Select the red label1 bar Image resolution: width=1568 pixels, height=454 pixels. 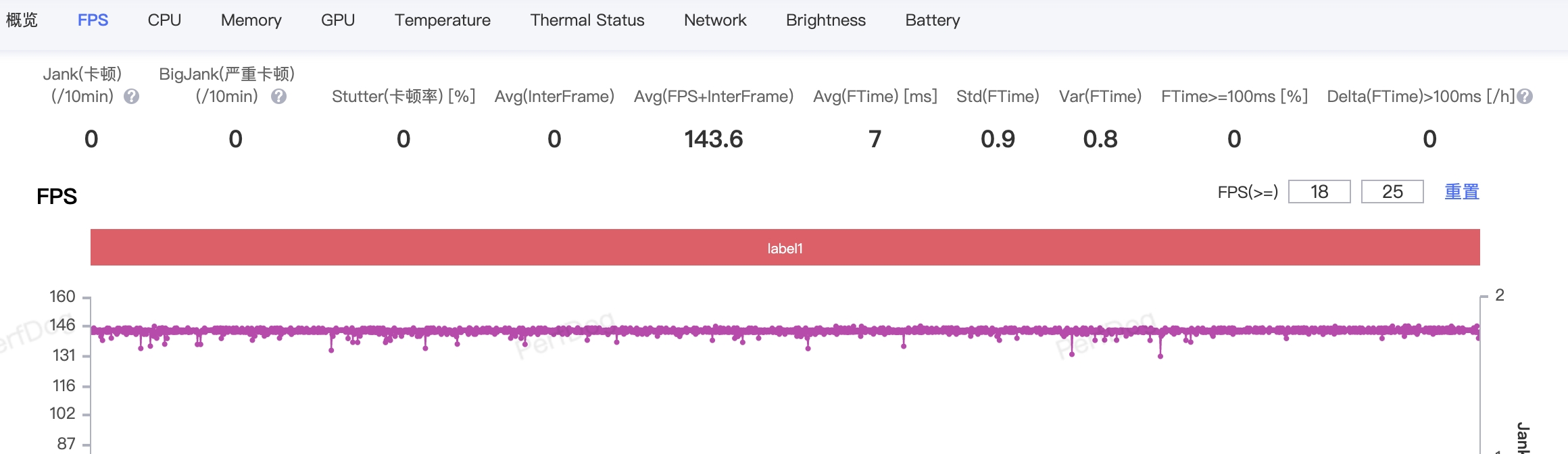[785, 248]
